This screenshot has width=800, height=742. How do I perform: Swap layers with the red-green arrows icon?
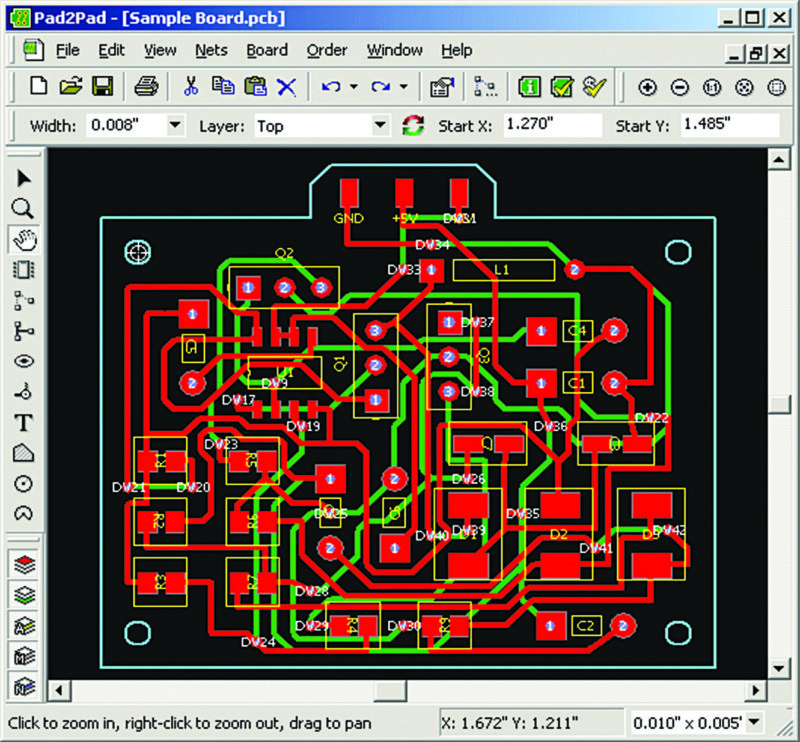click(x=413, y=126)
